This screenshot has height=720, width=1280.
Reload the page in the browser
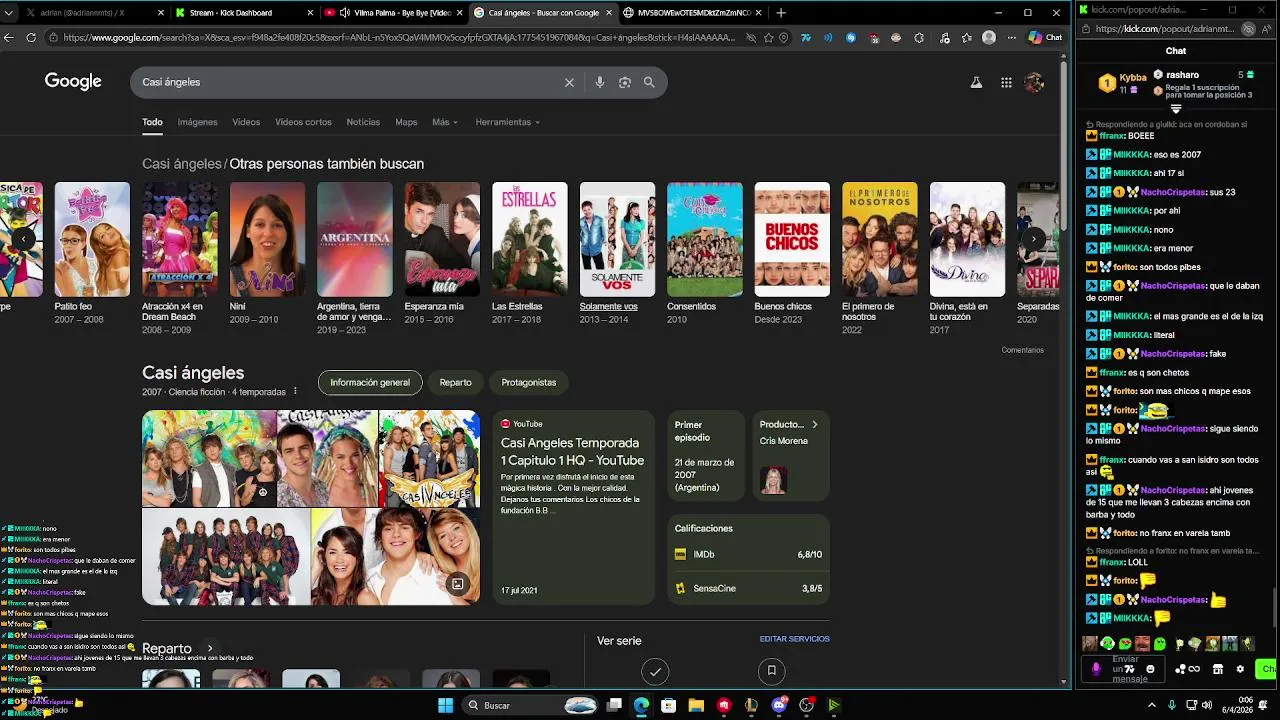click(31, 38)
